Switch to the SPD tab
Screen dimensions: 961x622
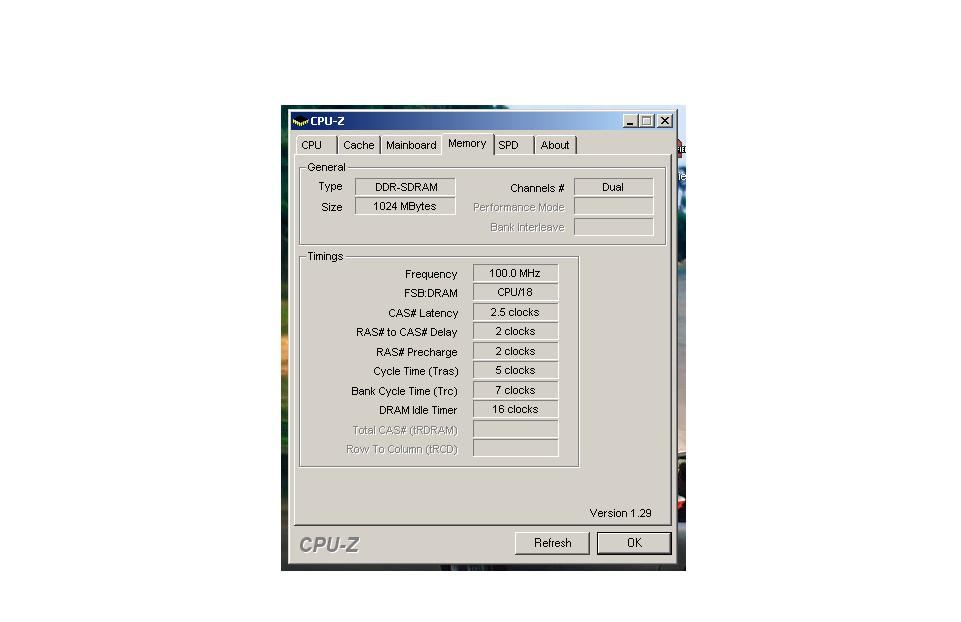pos(514,145)
